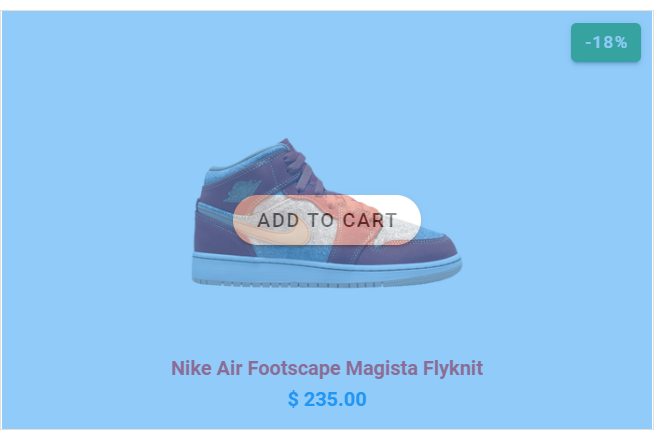Image resolution: width=658 pixels, height=437 pixels.
Task: Click the dollar sign in the price
Action: [x=293, y=399]
